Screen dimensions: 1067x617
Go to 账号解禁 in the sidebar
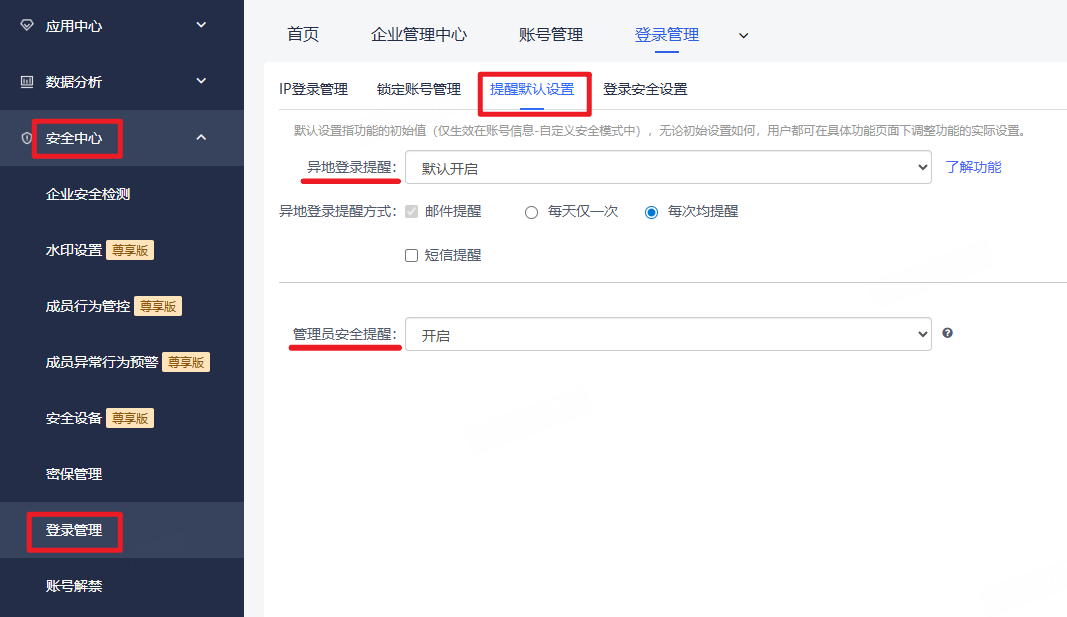point(74,586)
